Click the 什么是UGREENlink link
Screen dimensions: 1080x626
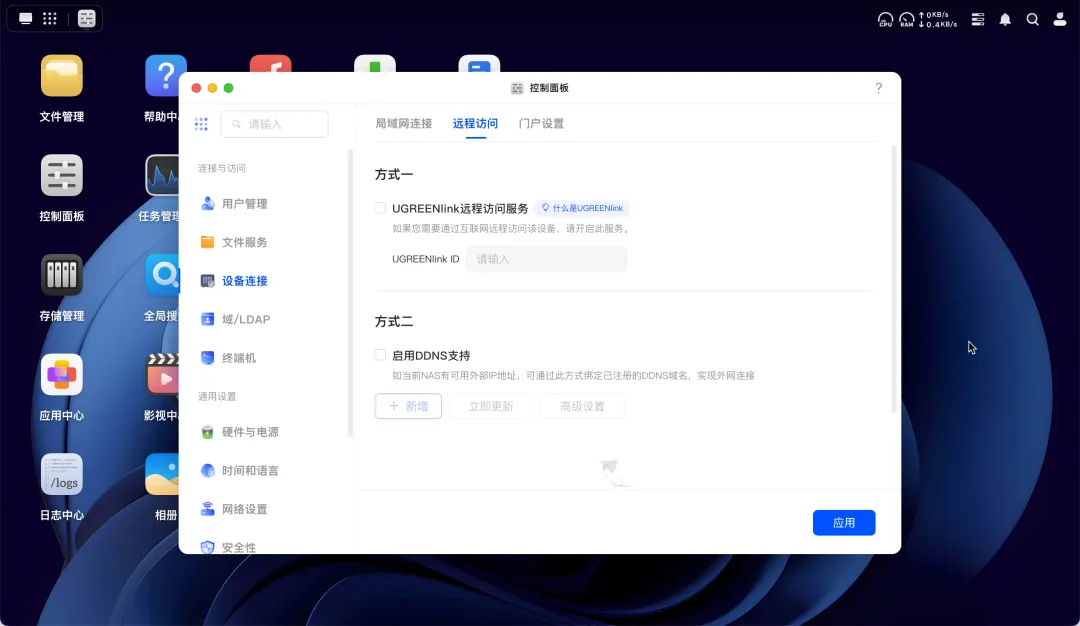(x=582, y=208)
